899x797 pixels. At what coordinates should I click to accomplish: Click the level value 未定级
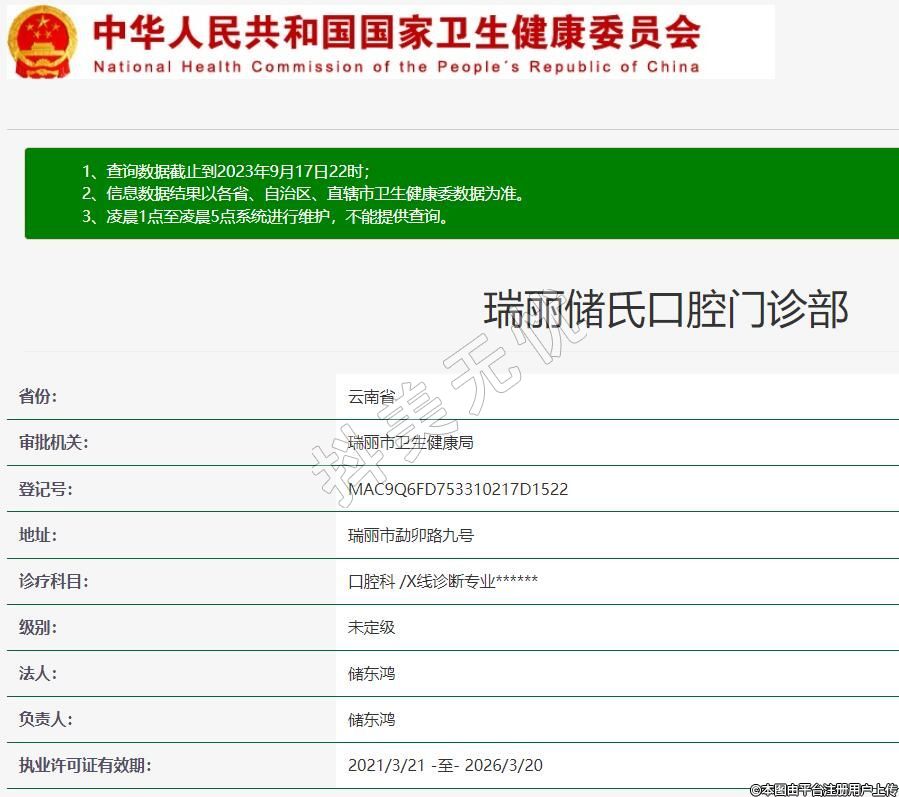point(371,627)
